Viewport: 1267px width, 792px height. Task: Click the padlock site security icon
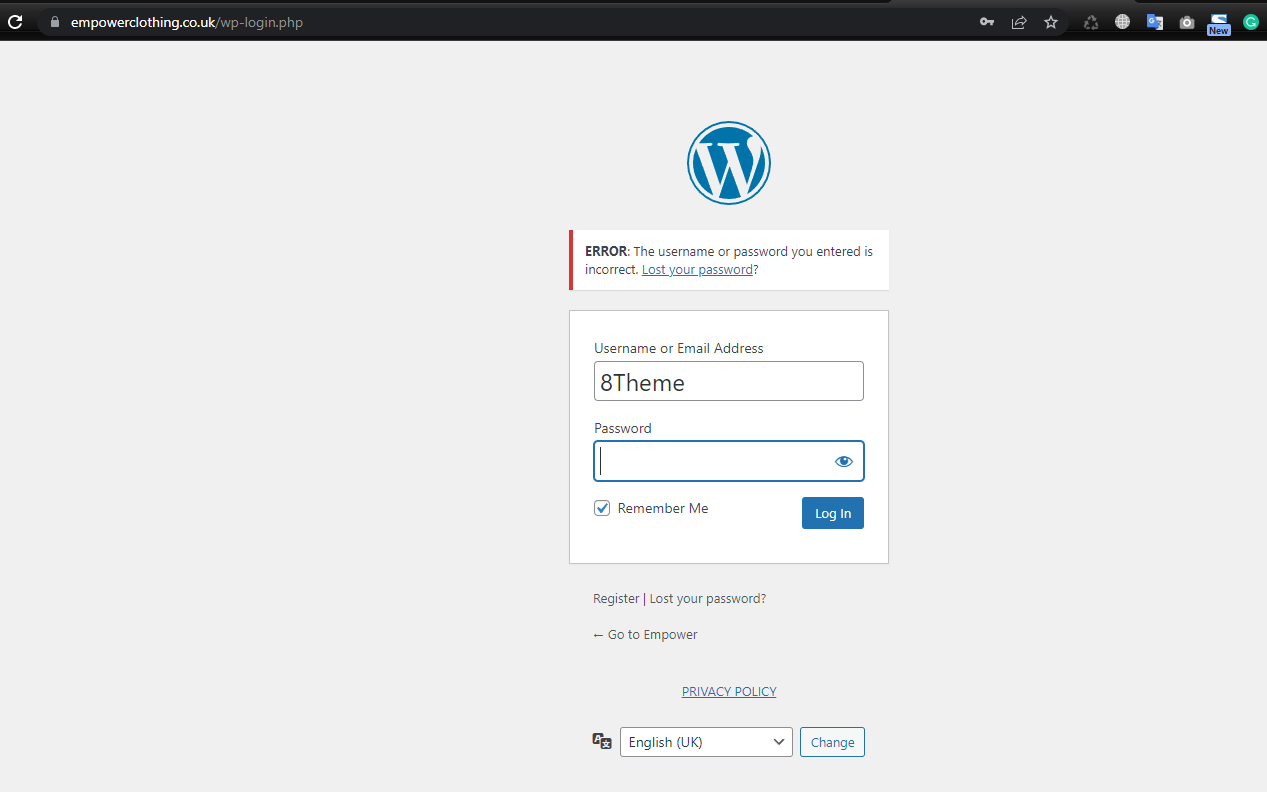(x=55, y=22)
